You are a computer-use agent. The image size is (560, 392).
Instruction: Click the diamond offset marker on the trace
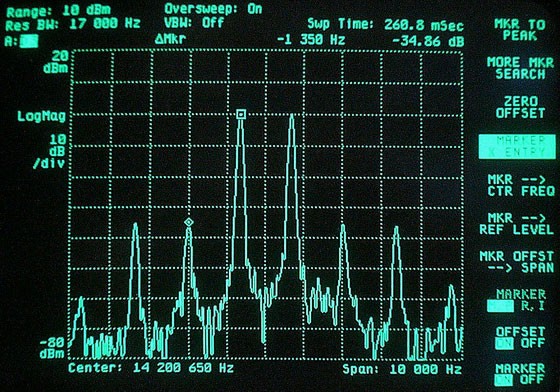(189, 222)
